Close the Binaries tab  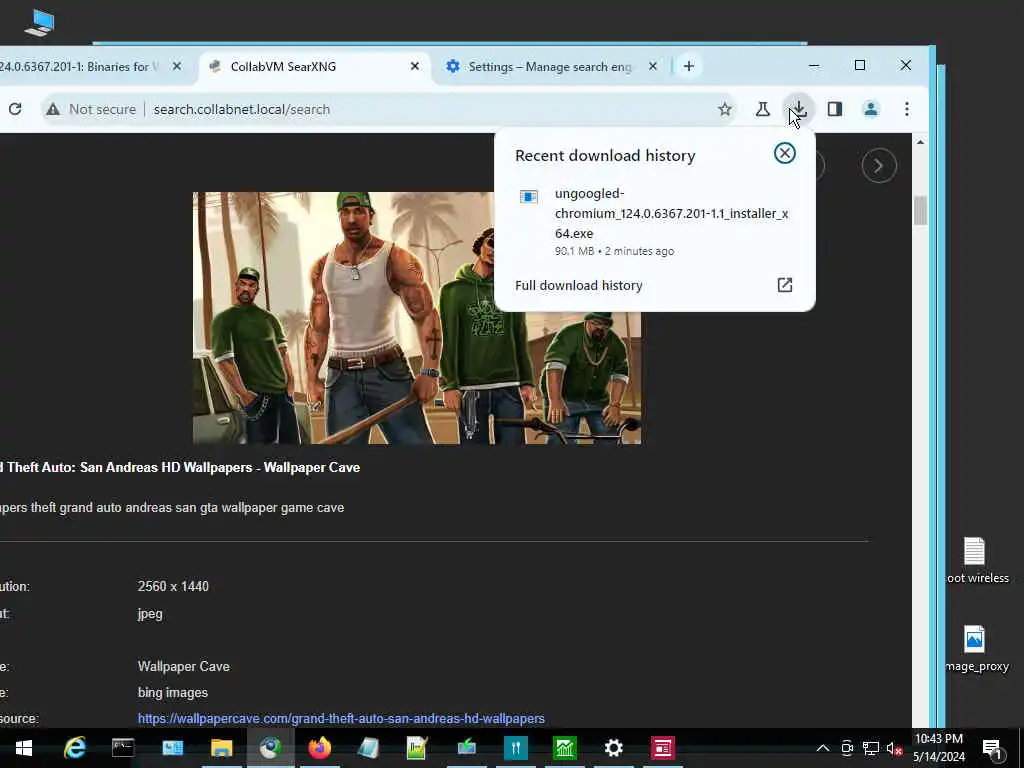click(177, 67)
